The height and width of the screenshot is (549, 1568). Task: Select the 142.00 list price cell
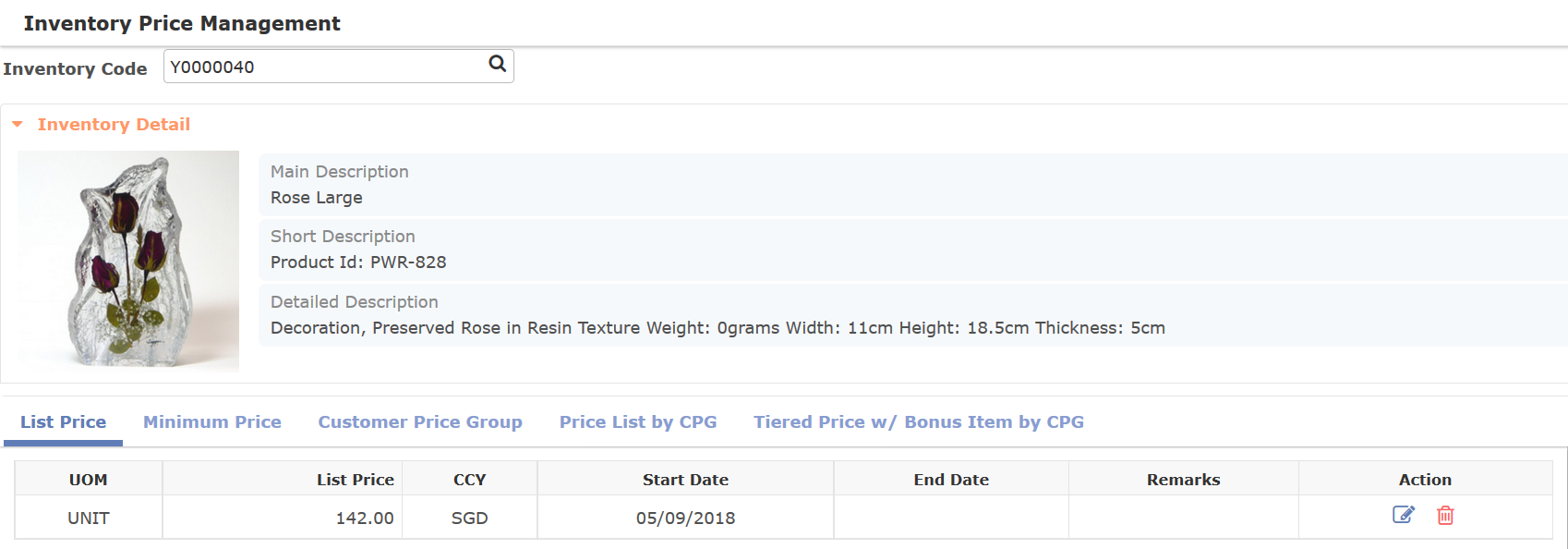[x=364, y=518]
